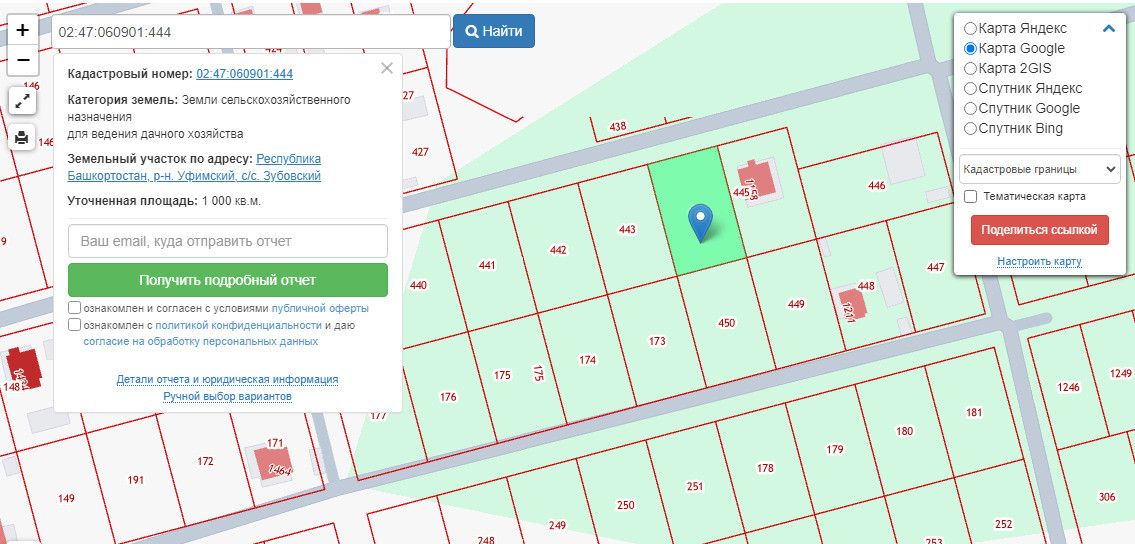Select parcel 176 on the map
The width and height of the screenshot is (1135, 544).
(x=448, y=396)
